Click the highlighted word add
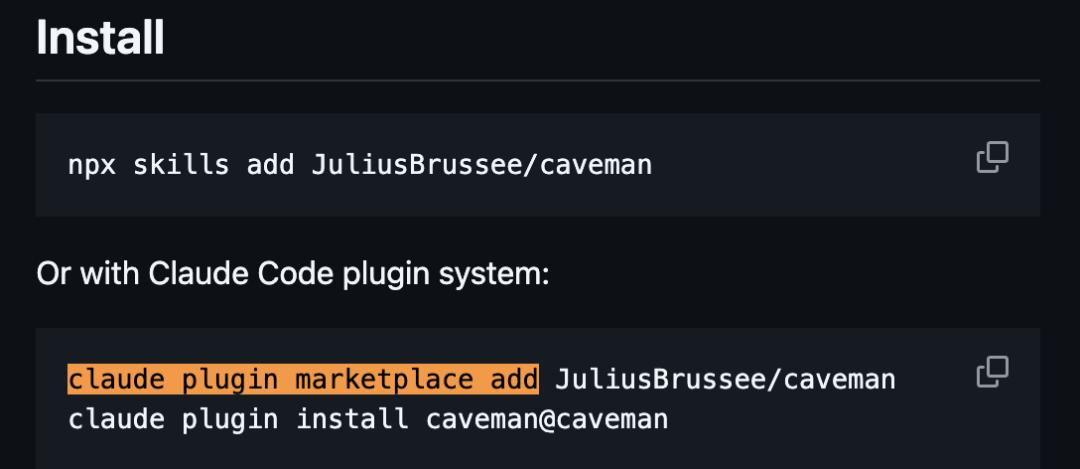The height and width of the screenshot is (469, 1080). click(514, 380)
